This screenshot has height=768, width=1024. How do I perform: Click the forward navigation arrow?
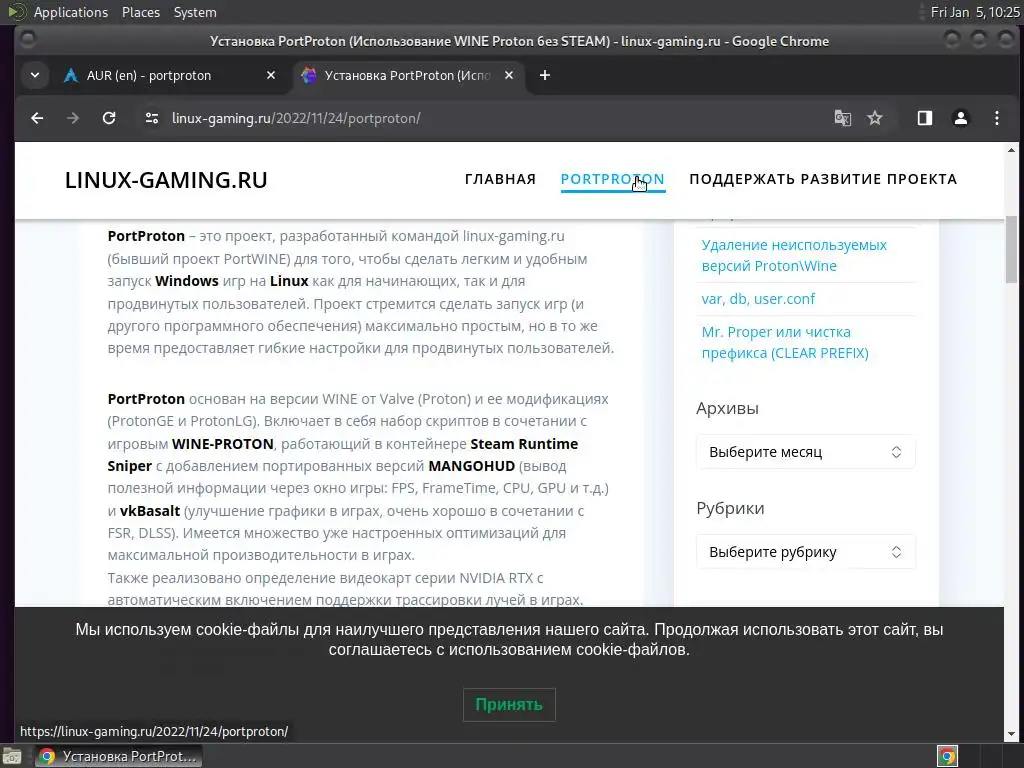73,118
